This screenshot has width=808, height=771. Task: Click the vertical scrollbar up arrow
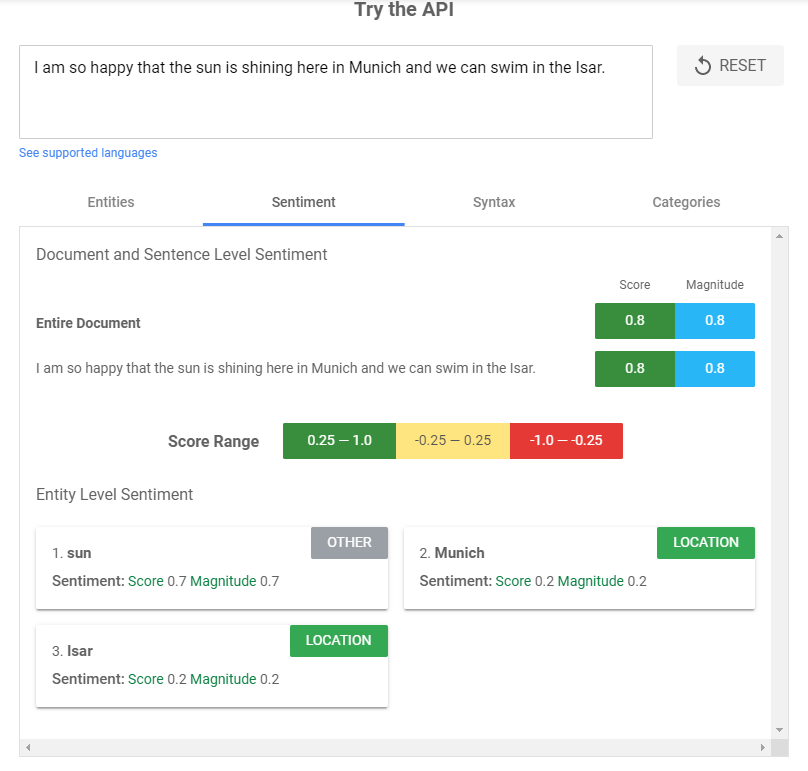(780, 236)
